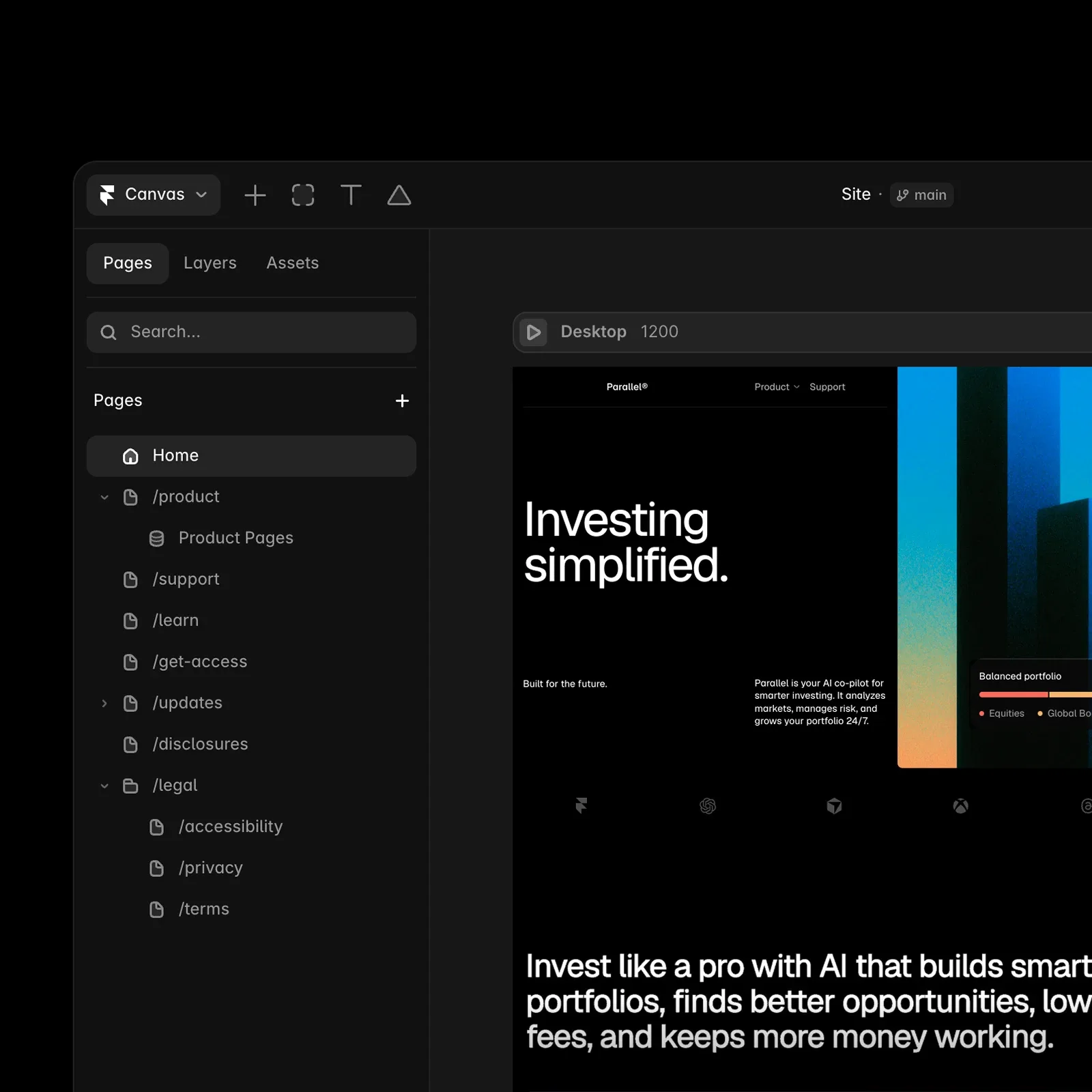
Task: Switch to the Assets tab
Action: [x=293, y=263]
